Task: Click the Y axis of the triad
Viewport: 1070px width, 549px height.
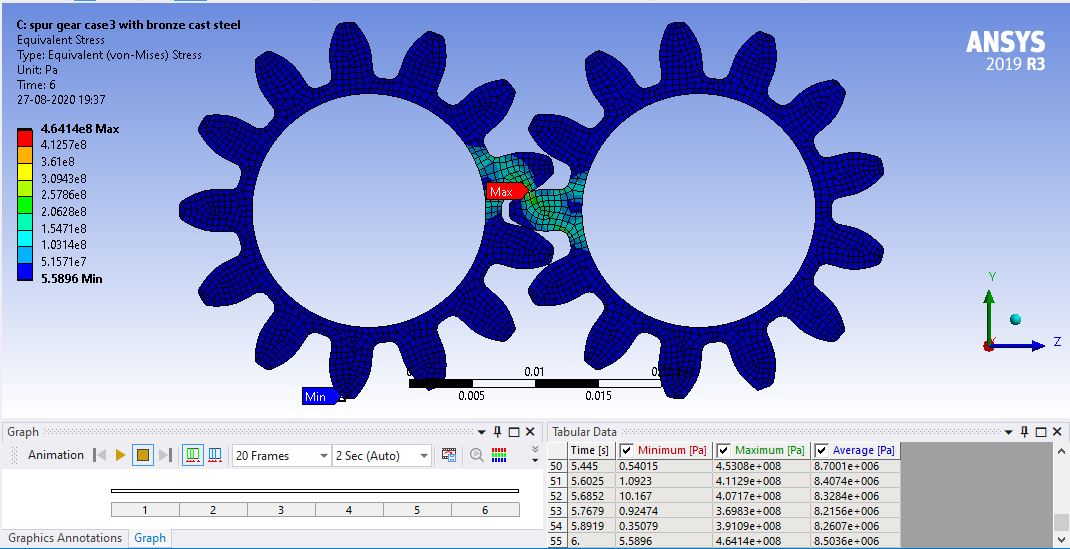Action: (989, 315)
